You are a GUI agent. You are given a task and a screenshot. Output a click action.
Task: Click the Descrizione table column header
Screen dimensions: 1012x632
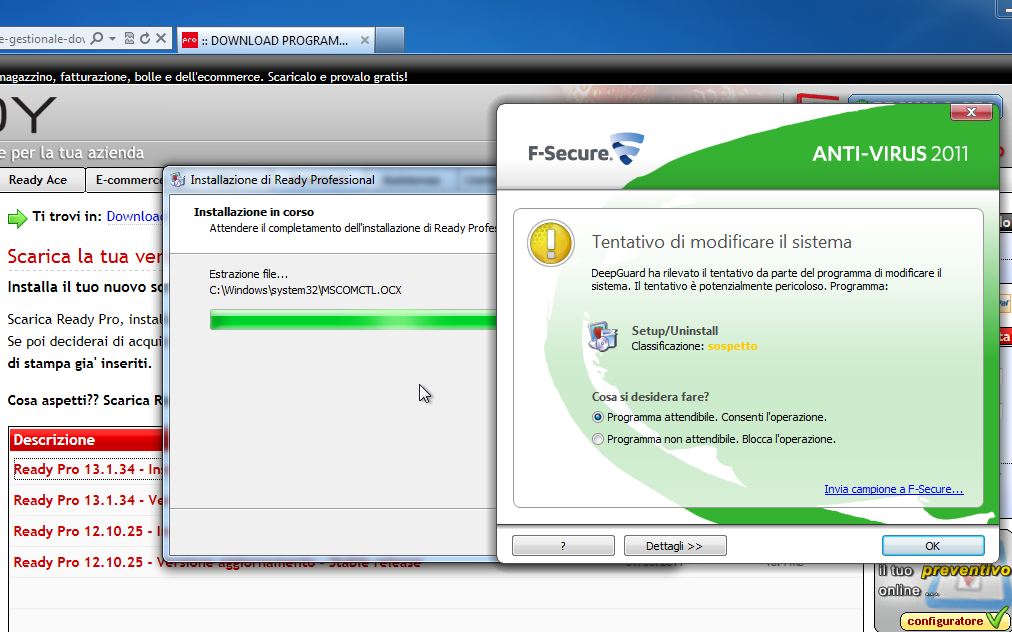pyautogui.click(x=88, y=440)
